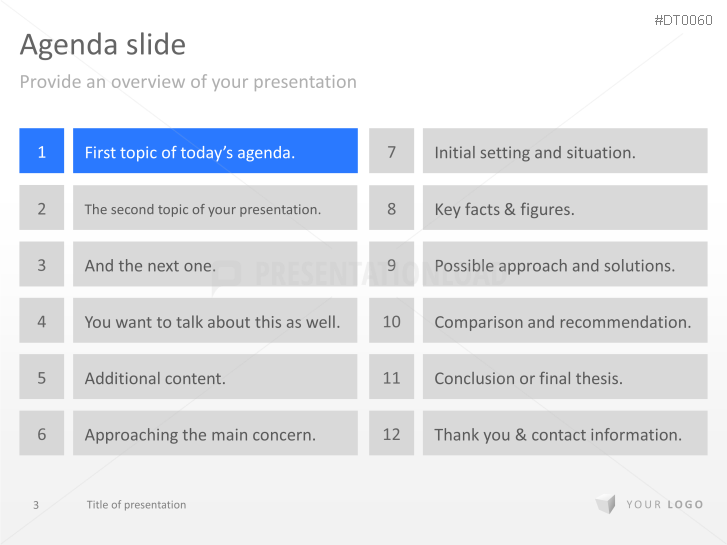This screenshot has width=727, height=545.
Task: Choose 'Comparison and recommendation.' item
Action: point(565,322)
